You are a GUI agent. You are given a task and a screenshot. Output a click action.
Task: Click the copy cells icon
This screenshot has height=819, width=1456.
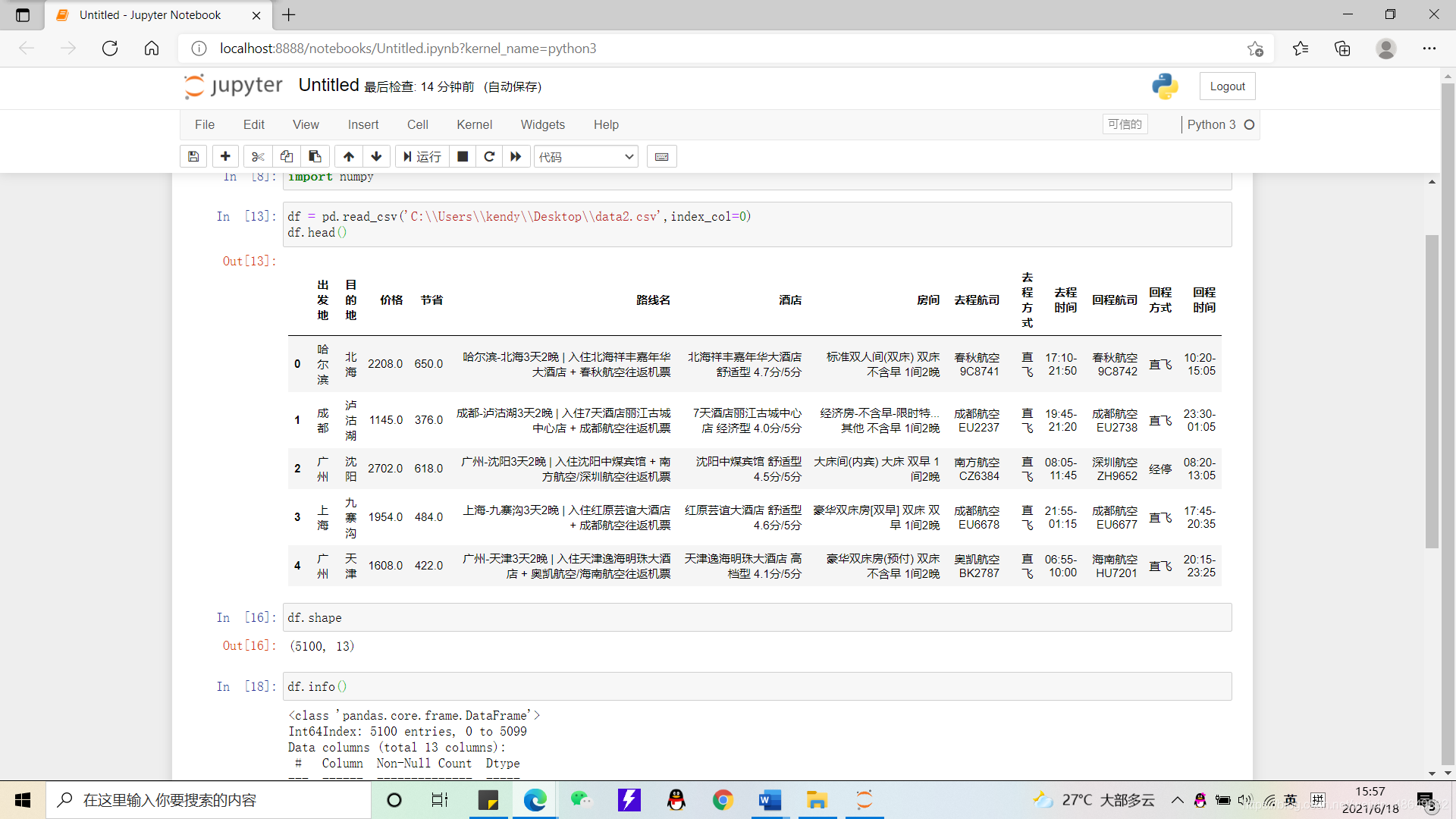tap(287, 156)
